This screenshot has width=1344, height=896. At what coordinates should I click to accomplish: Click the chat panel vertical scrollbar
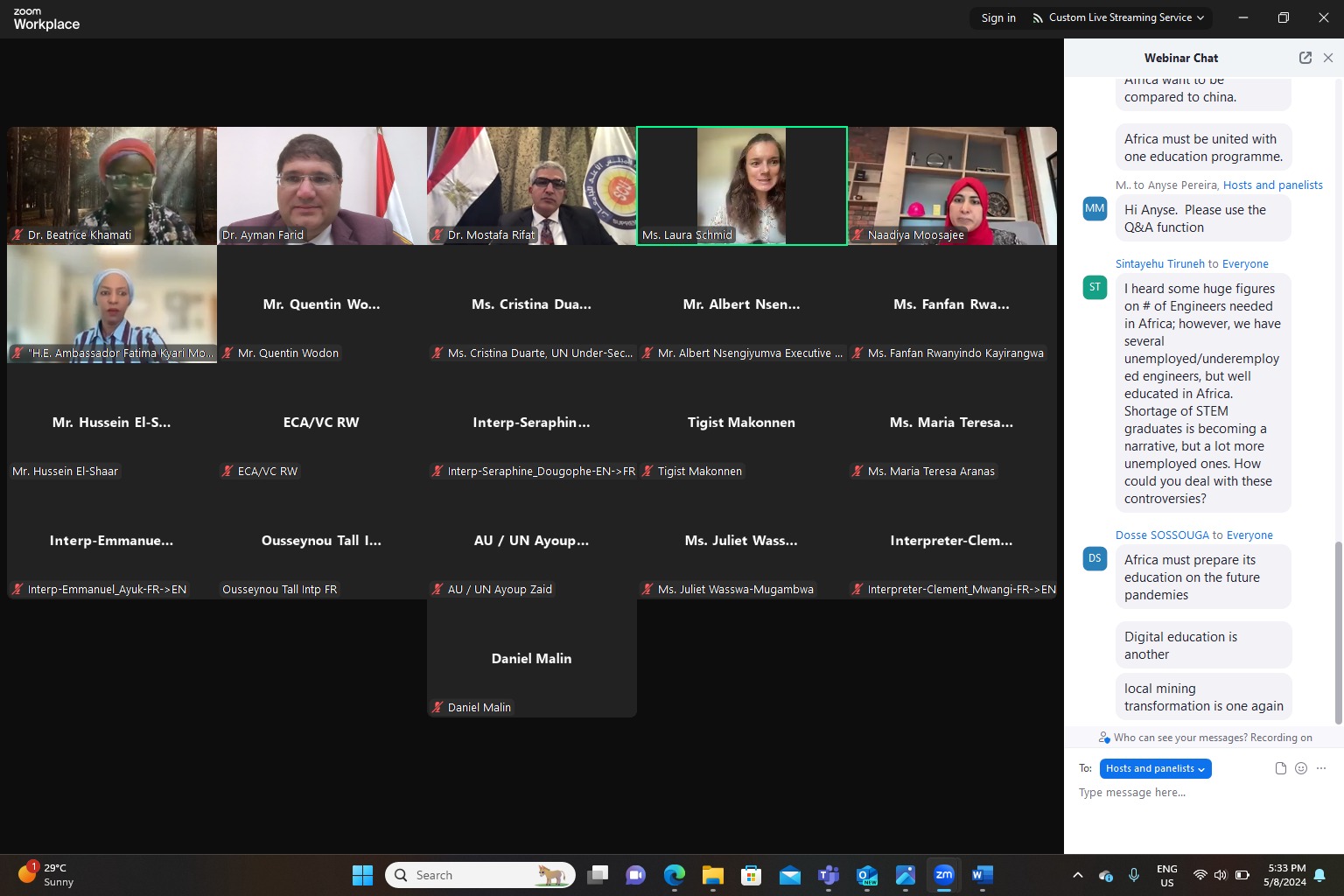click(1337, 630)
